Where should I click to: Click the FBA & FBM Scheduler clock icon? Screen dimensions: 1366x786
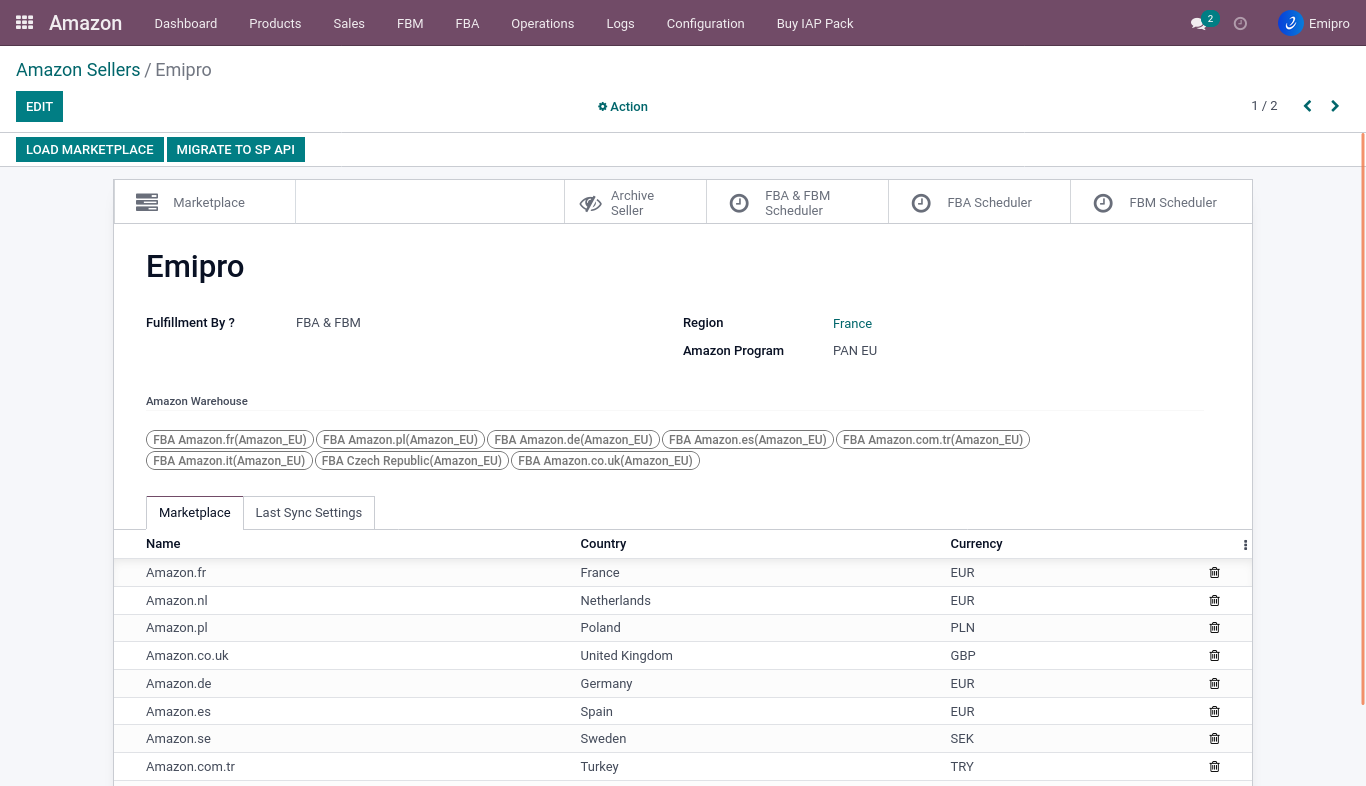[739, 203]
